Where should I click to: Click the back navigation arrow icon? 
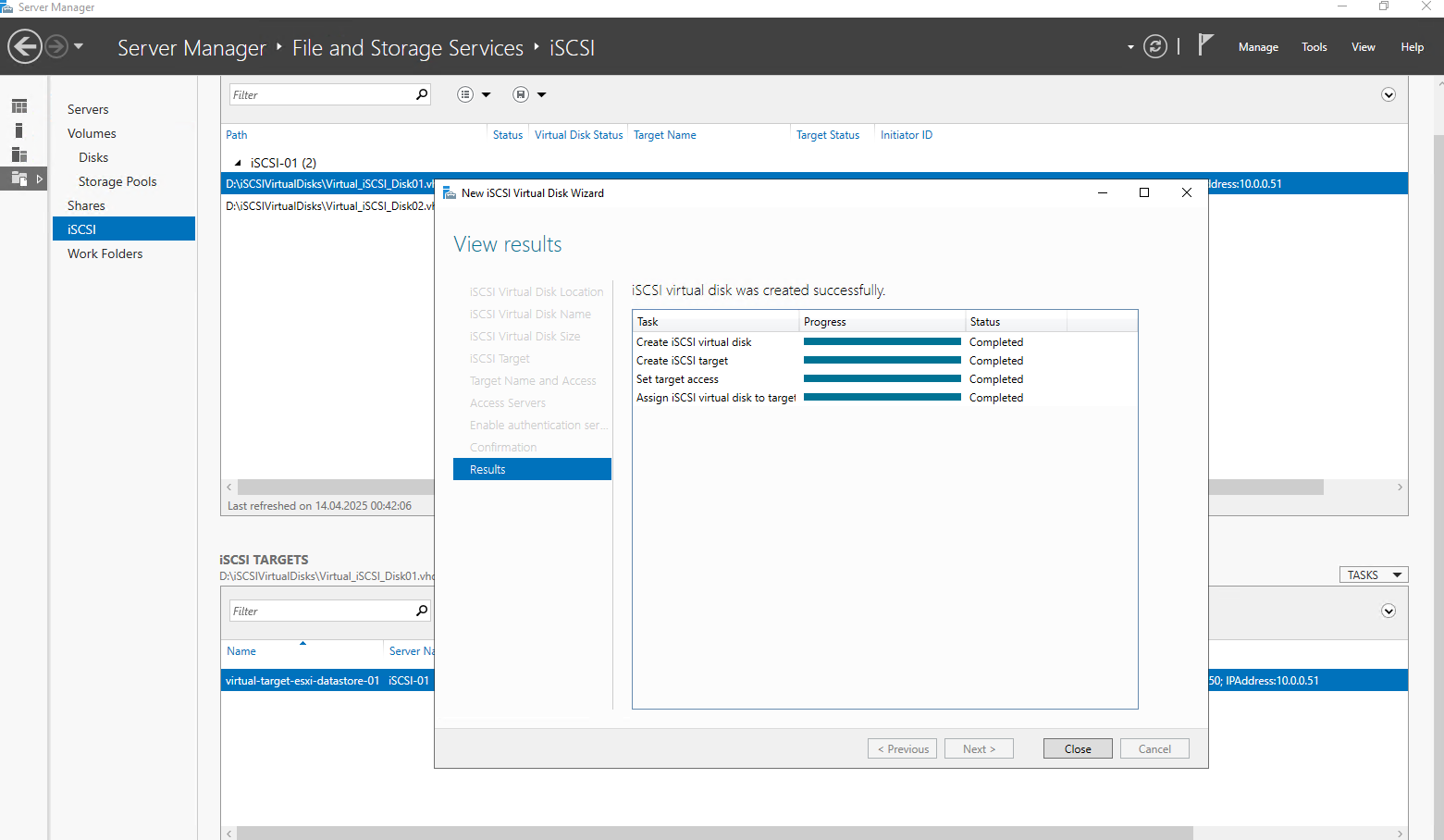click(x=25, y=46)
